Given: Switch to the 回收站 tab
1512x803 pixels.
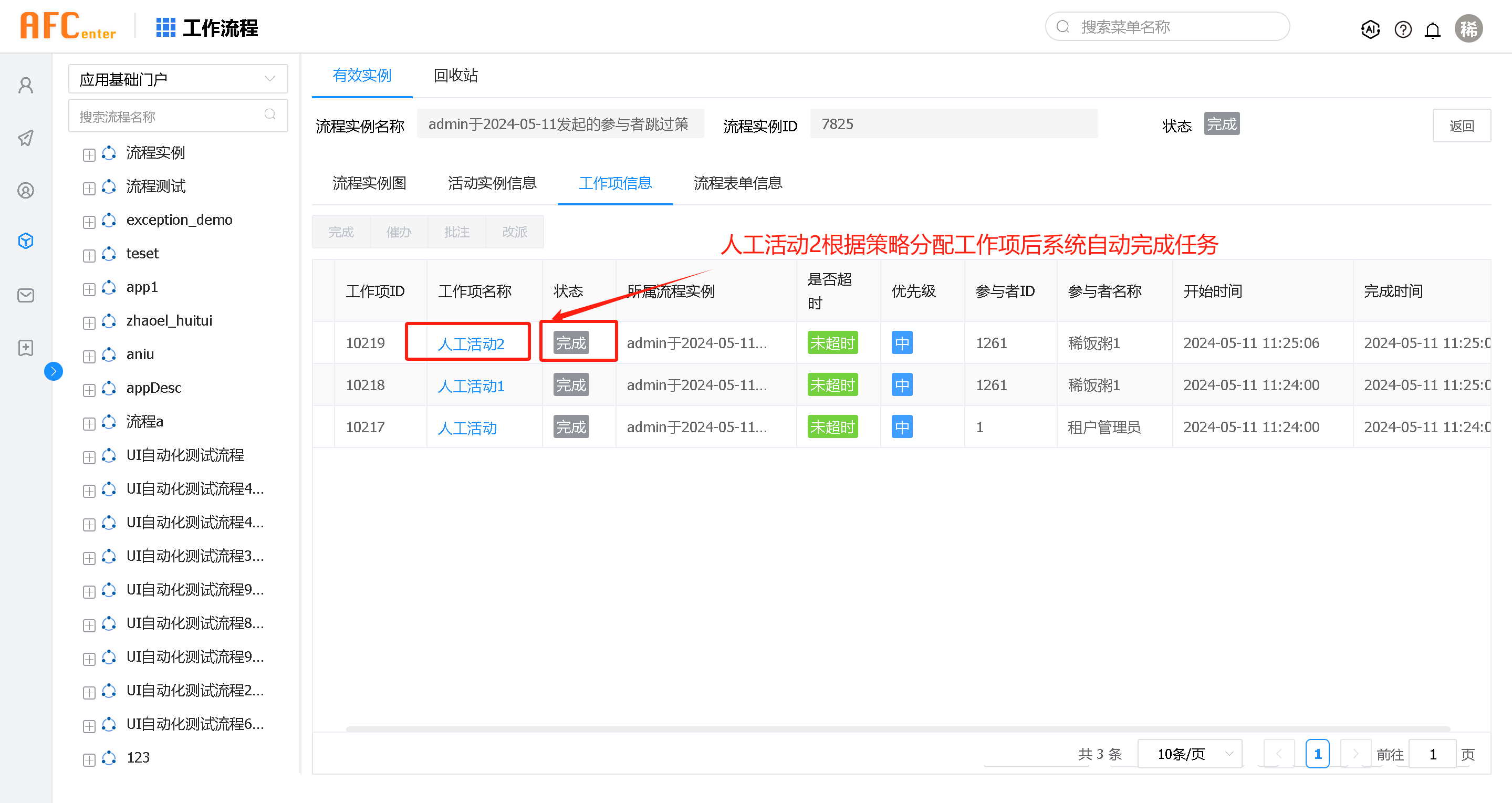Looking at the screenshot, I should 455,75.
